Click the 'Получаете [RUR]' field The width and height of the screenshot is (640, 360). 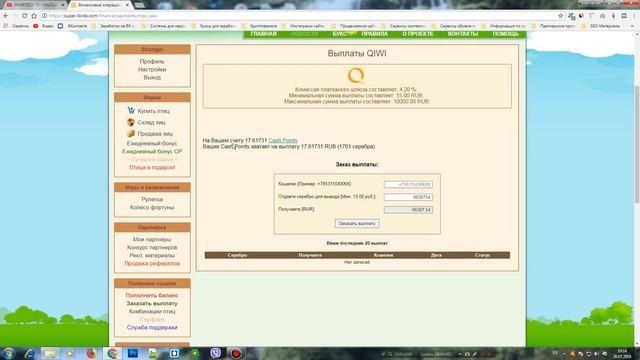click(x=408, y=210)
